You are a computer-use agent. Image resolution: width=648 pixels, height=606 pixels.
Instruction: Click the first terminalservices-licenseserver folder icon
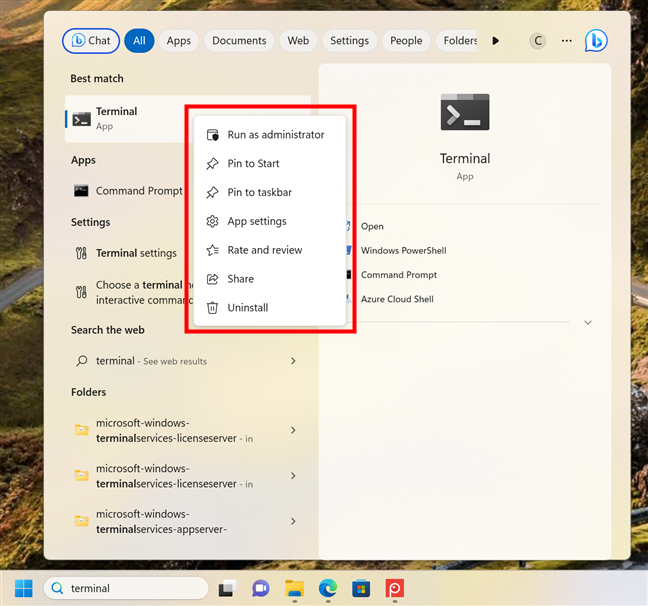pyautogui.click(x=81, y=430)
